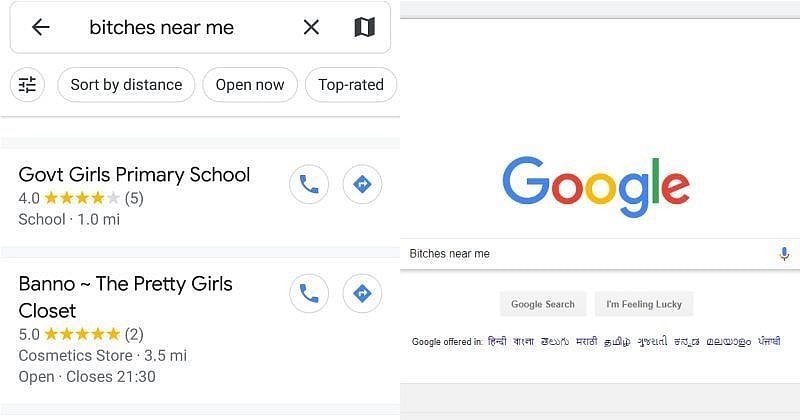800x420 pixels.
Task: Call Govt Girls Primary School
Action: click(x=309, y=185)
